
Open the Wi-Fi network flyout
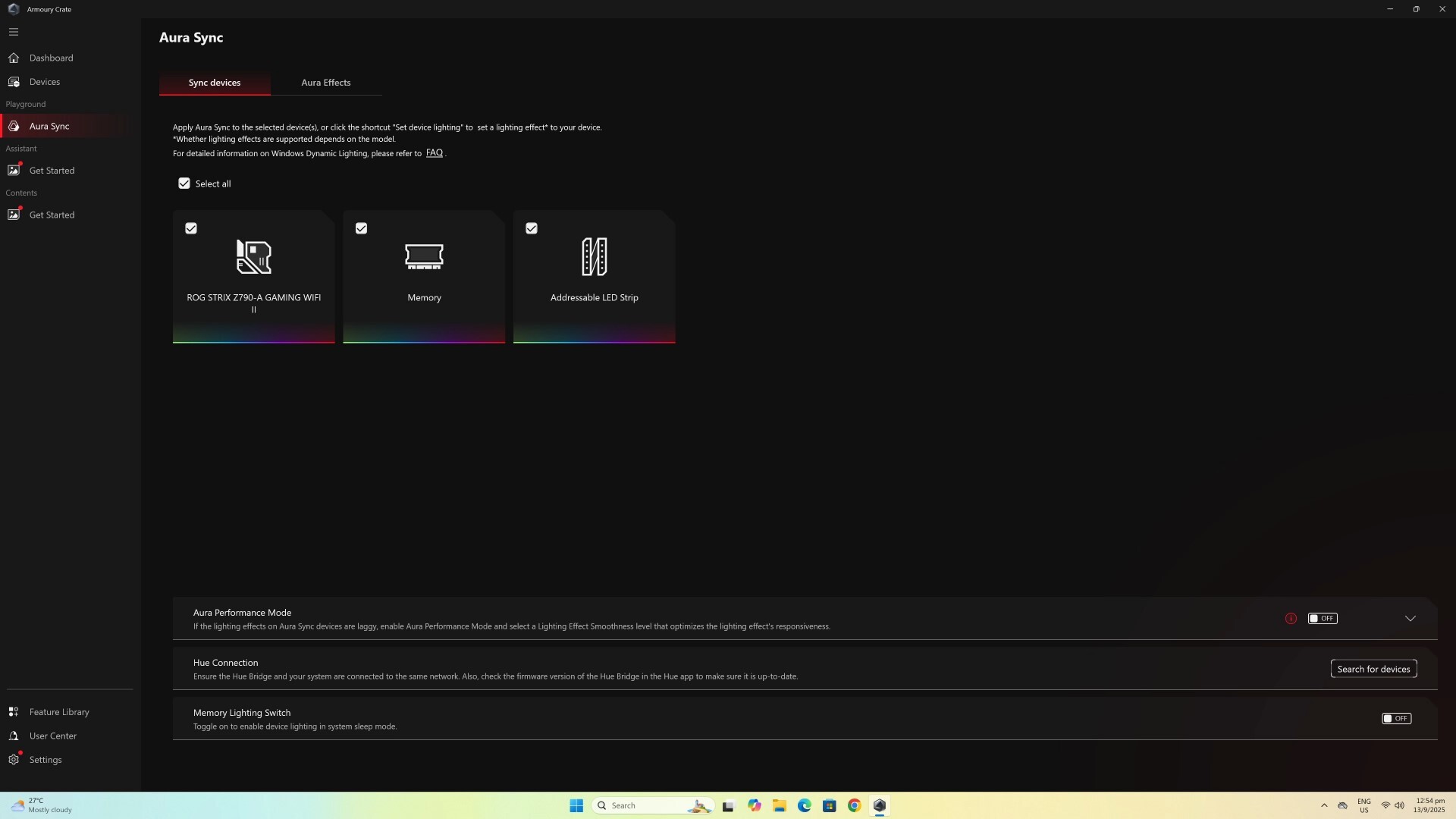[x=1385, y=805]
